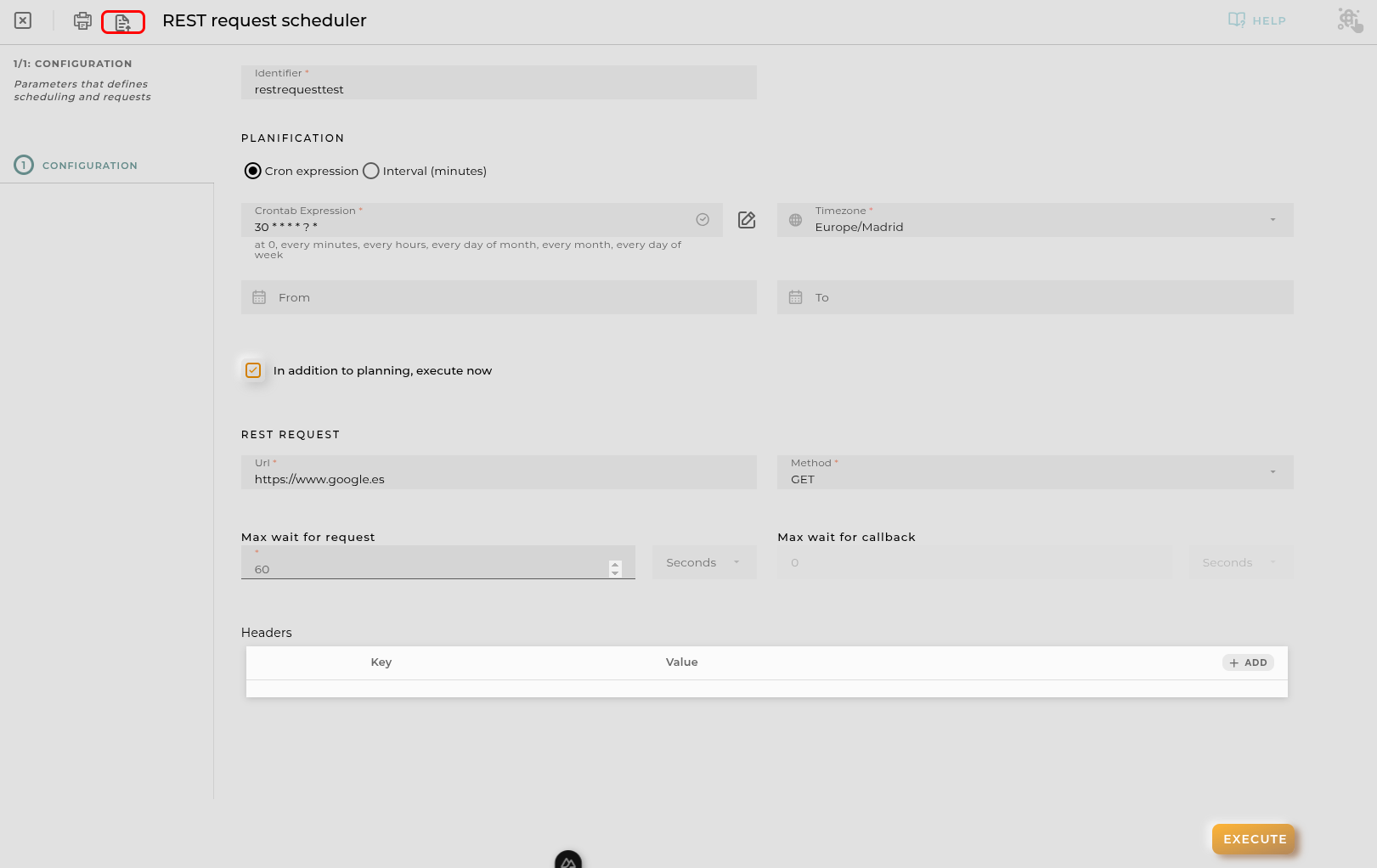Click the Max wait for callback field
The height and width of the screenshot is (868, 1377).
pos(974,562)
